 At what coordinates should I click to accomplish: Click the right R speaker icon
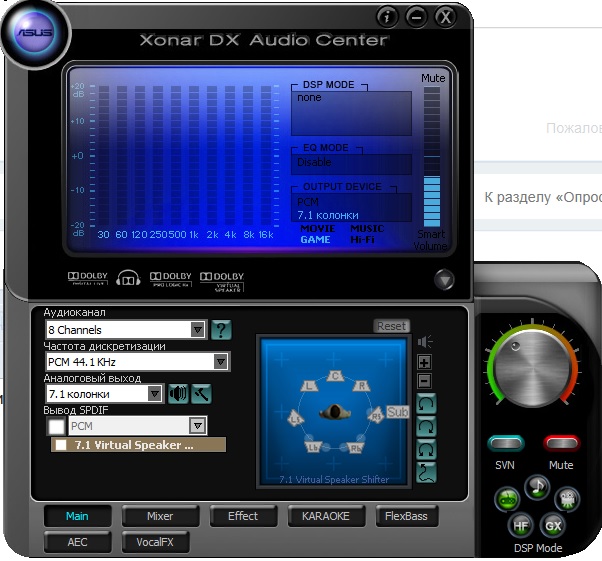coord(361,385)
